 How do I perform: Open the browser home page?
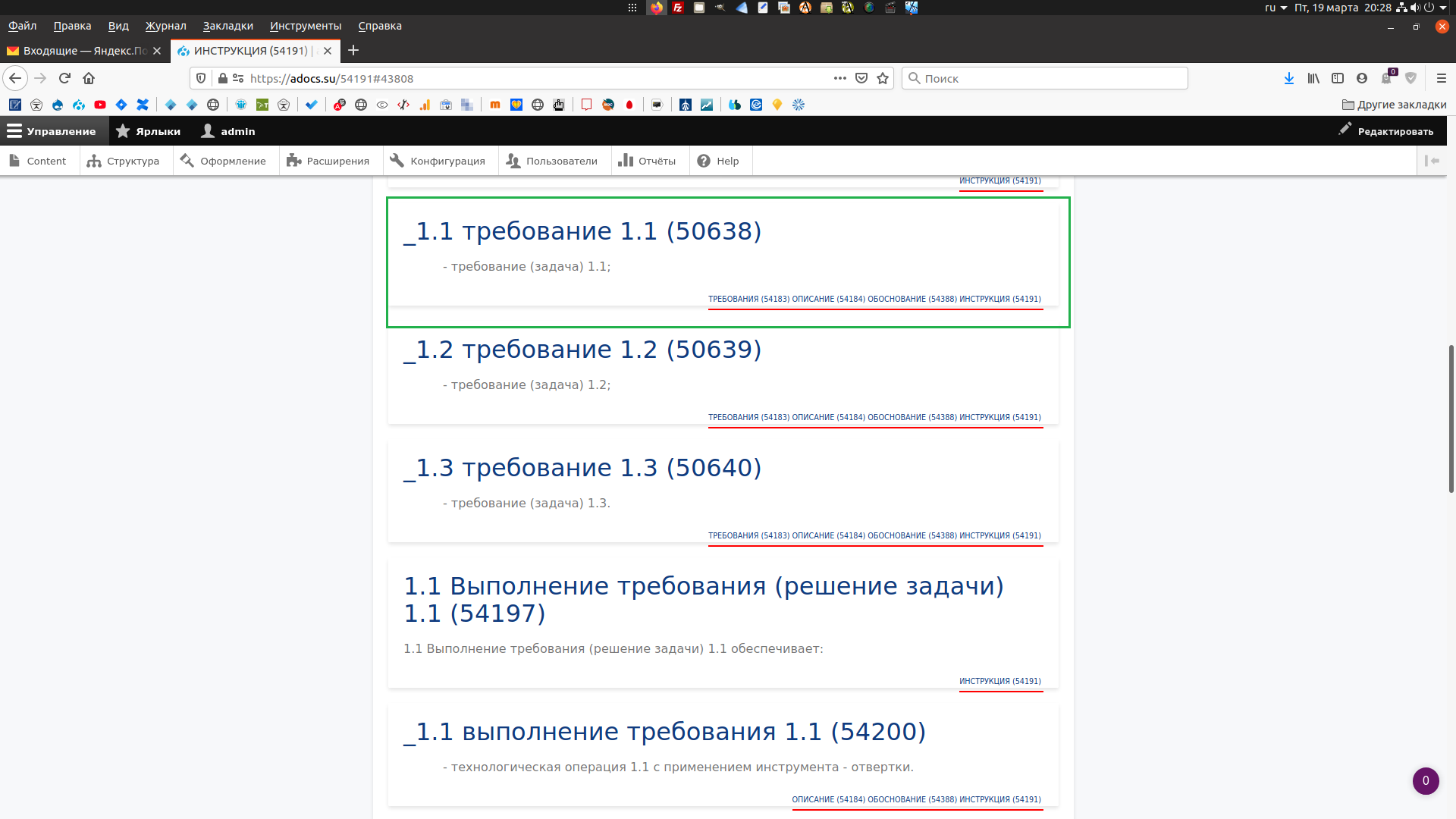(89, 78)
